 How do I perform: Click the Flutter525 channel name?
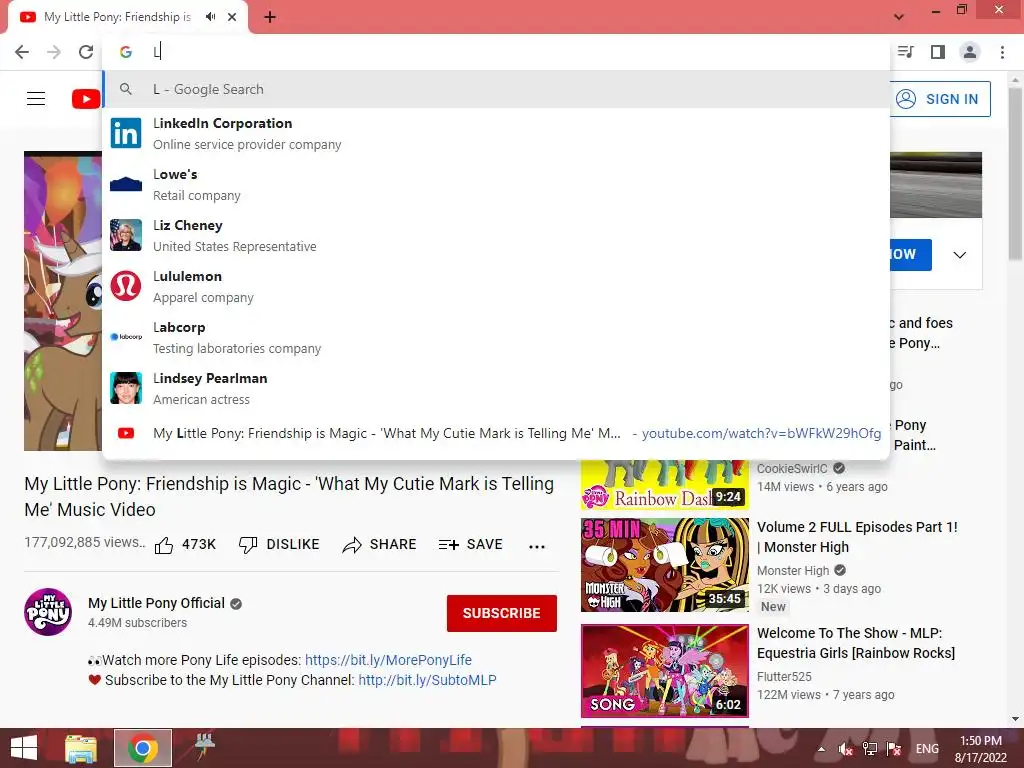point(784,677)
